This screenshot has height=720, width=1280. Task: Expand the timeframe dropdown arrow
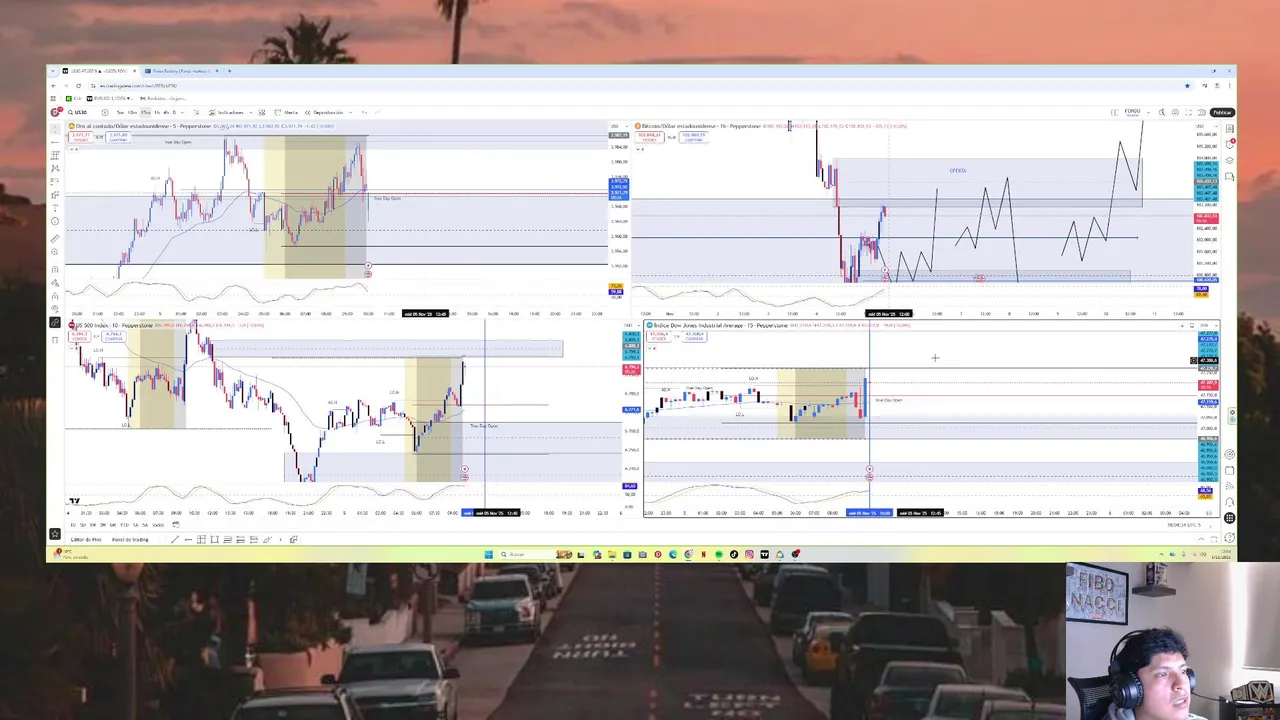(x=182, y=112)
